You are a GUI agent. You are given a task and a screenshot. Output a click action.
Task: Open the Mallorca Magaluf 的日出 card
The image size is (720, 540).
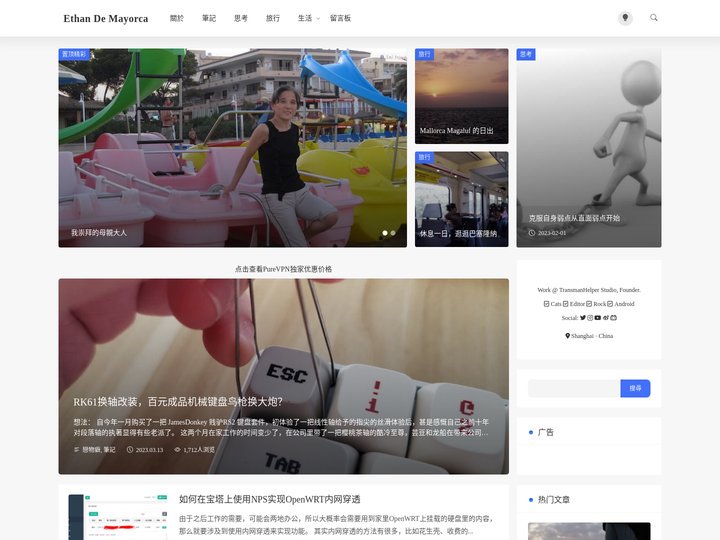point(461,96)
